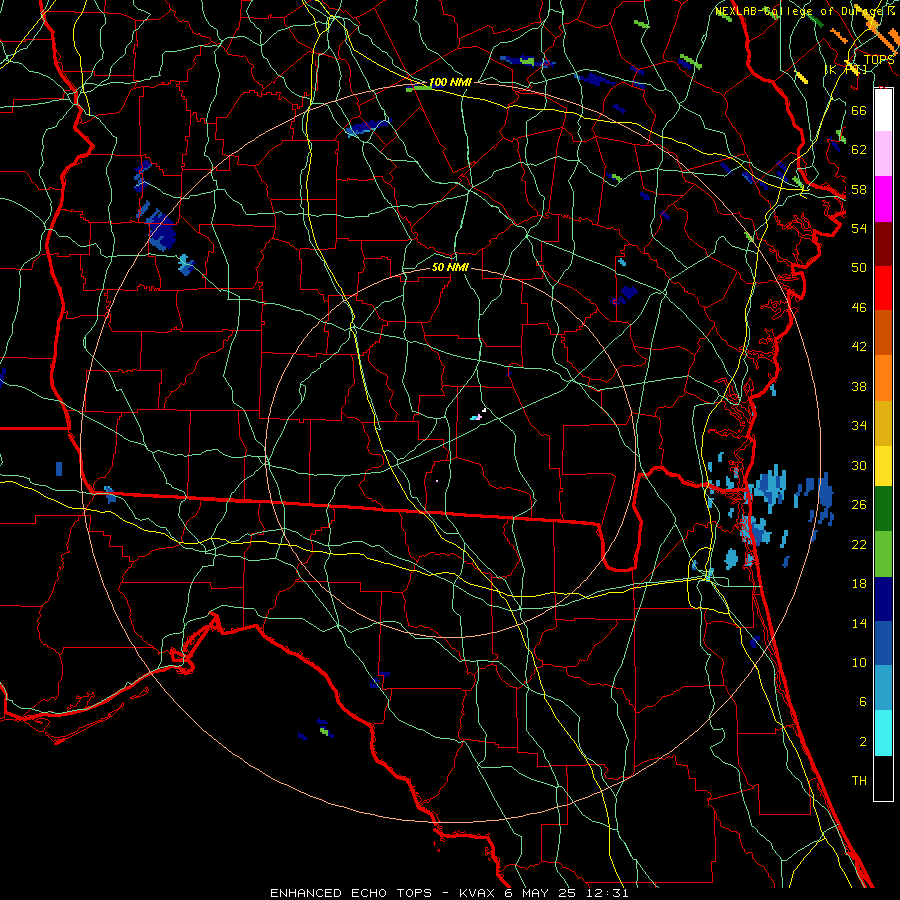
Task: Click the white-pink echo near the radar center
Action: (x=479, y=415)
